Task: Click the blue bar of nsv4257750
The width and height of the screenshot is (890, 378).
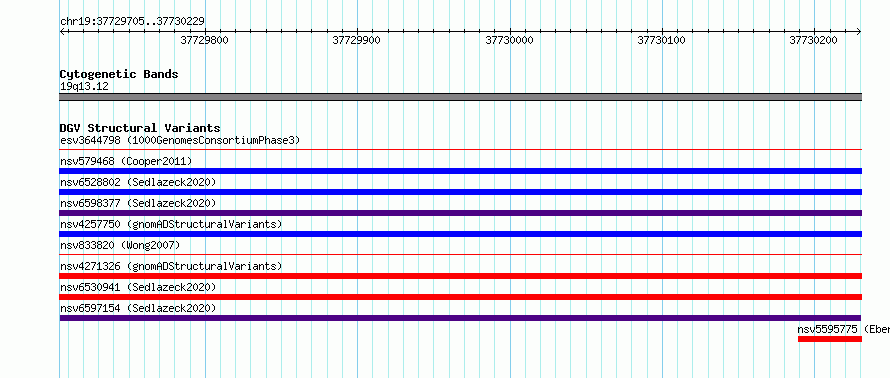Action: click(x=461, y=234)
